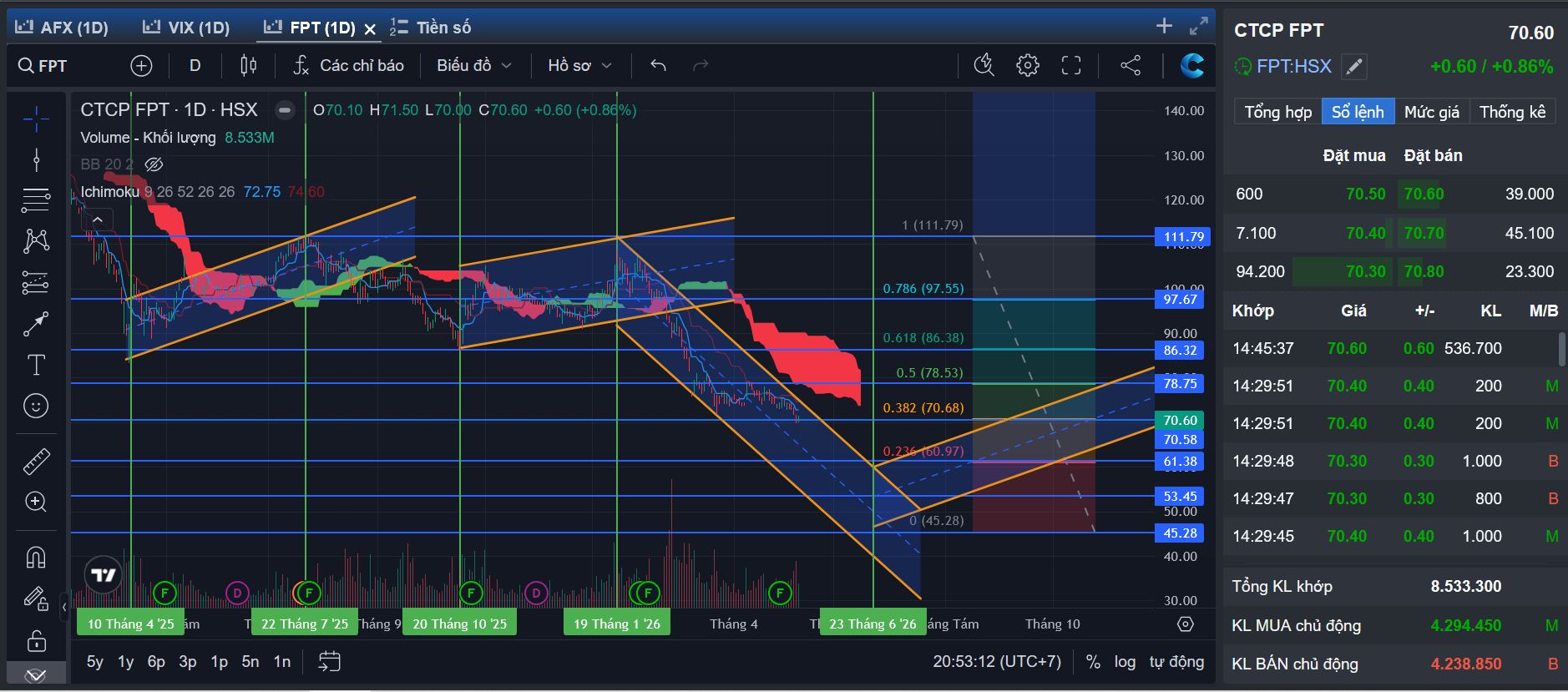The width and height of the screenshot is (1568, 692).
Task: Add a new chart tab with plus
Action: (x=1164, y=26)
